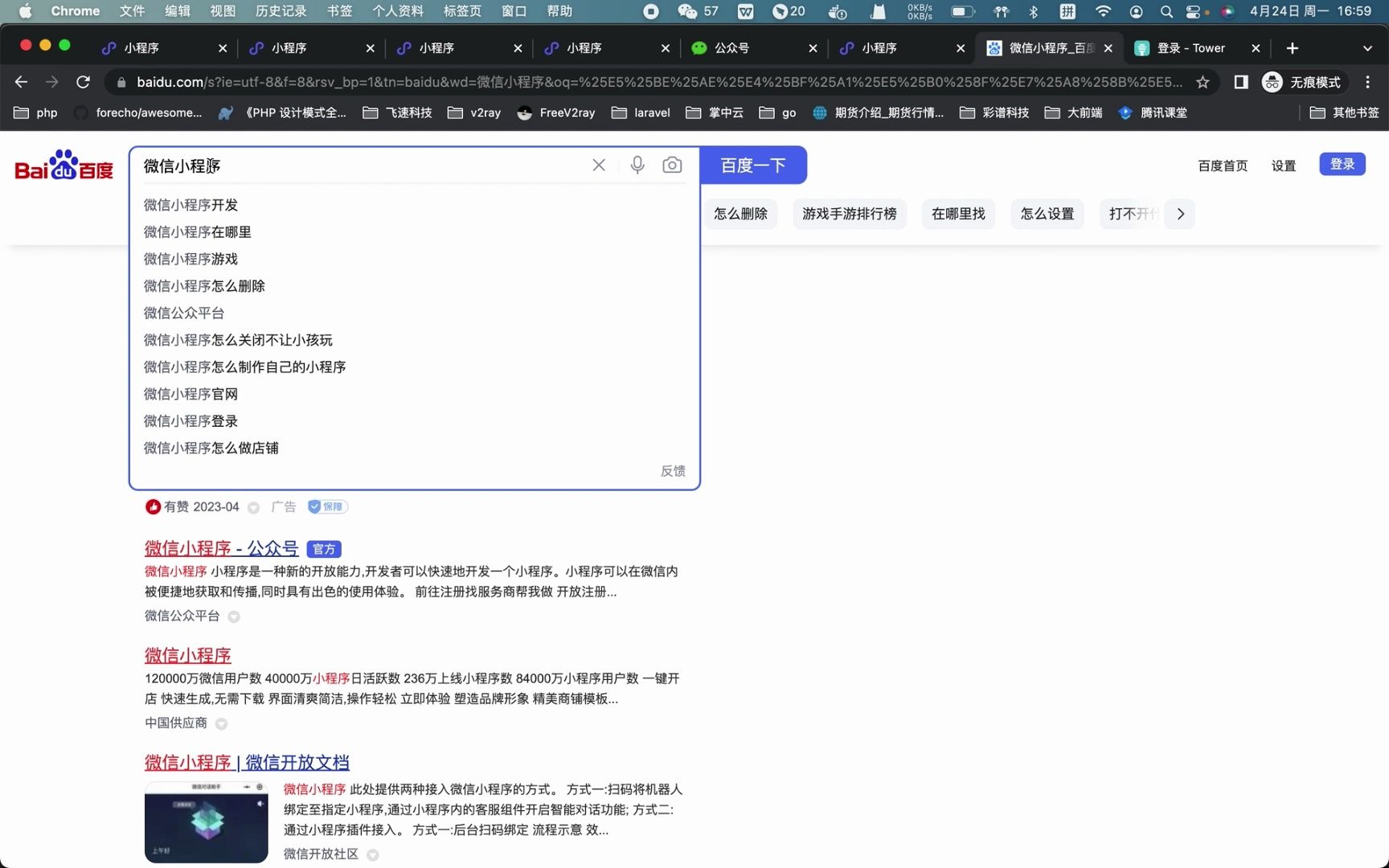Clear the search box using the X icon
The height and width of the screenshot is (868, 1389).
point(598,165)
